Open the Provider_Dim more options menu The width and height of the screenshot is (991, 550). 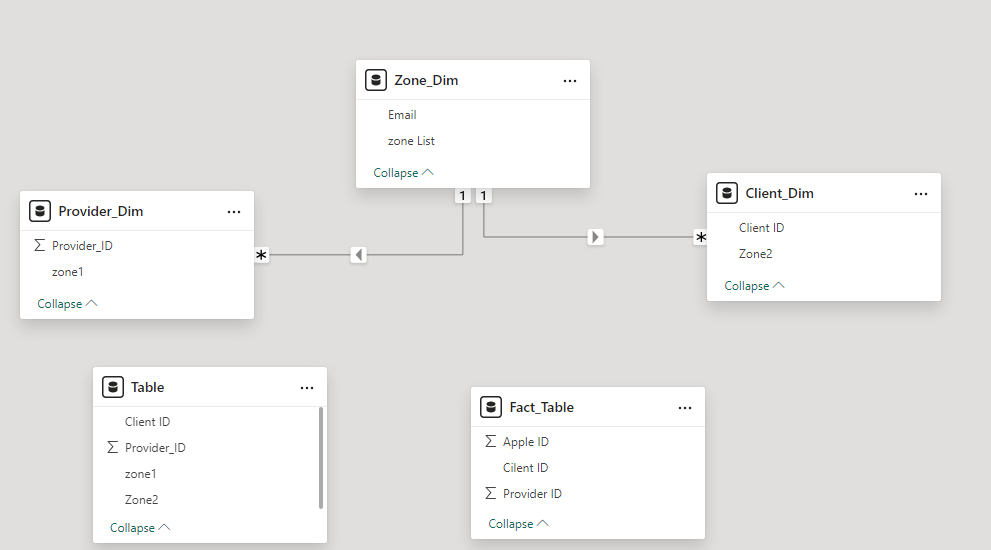(x=234, y=212)
